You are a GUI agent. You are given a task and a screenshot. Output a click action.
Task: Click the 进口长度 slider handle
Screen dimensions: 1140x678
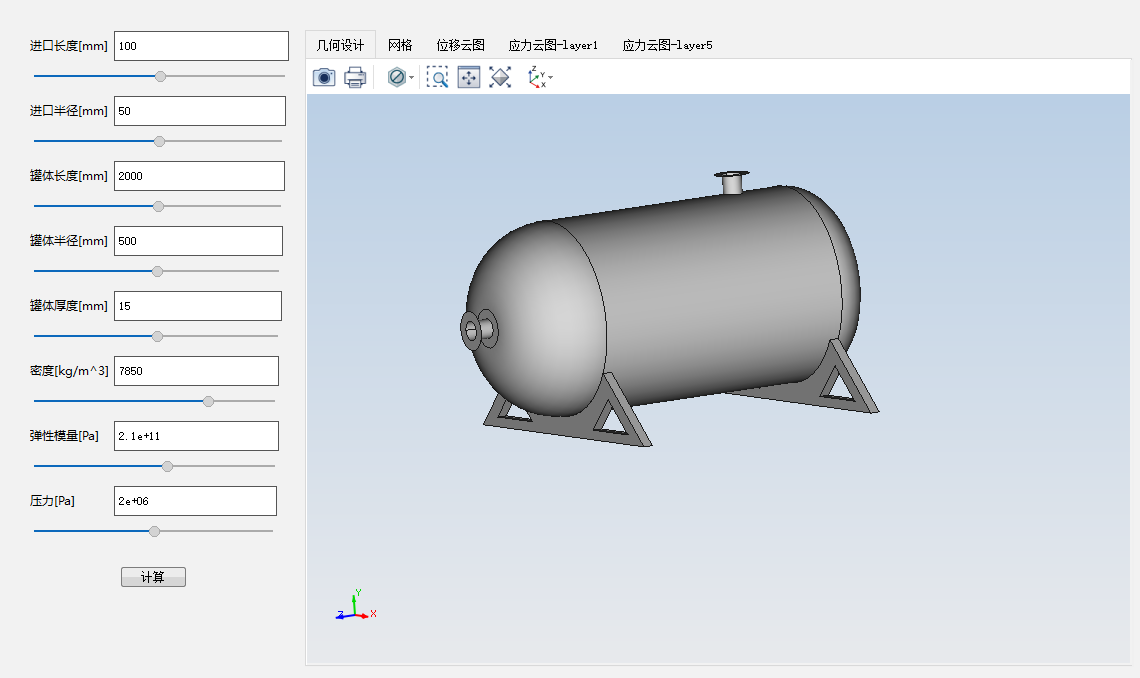(161, 76)
